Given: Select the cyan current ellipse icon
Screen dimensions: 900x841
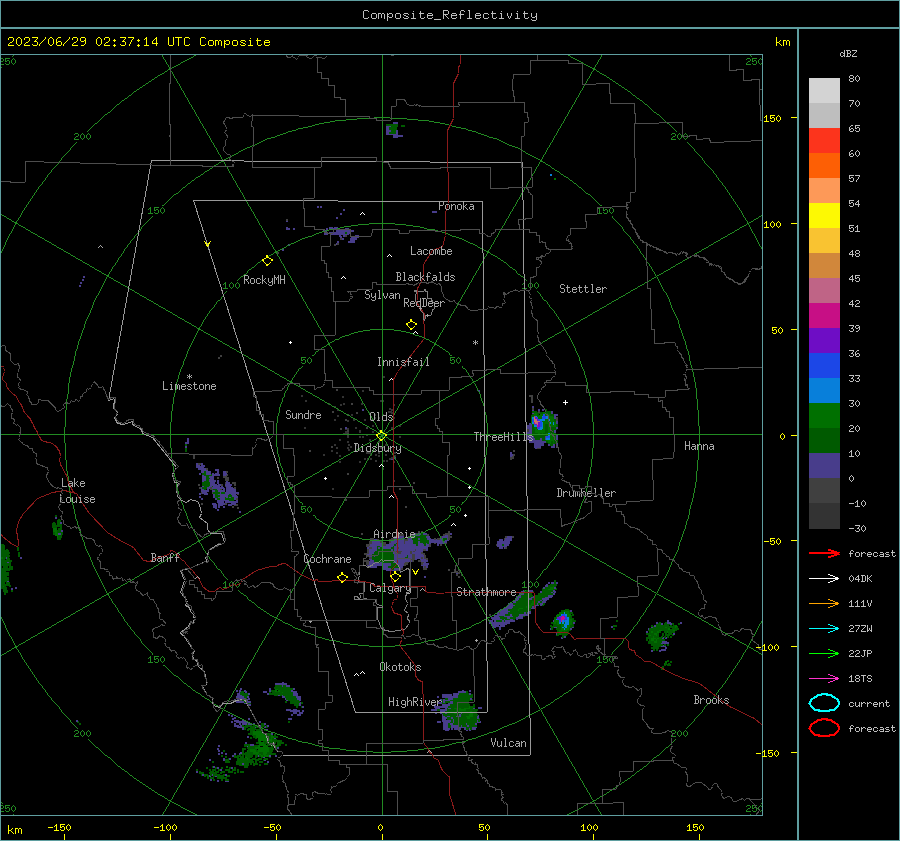Looking at the screenshot, I should (x=824, y=703).
